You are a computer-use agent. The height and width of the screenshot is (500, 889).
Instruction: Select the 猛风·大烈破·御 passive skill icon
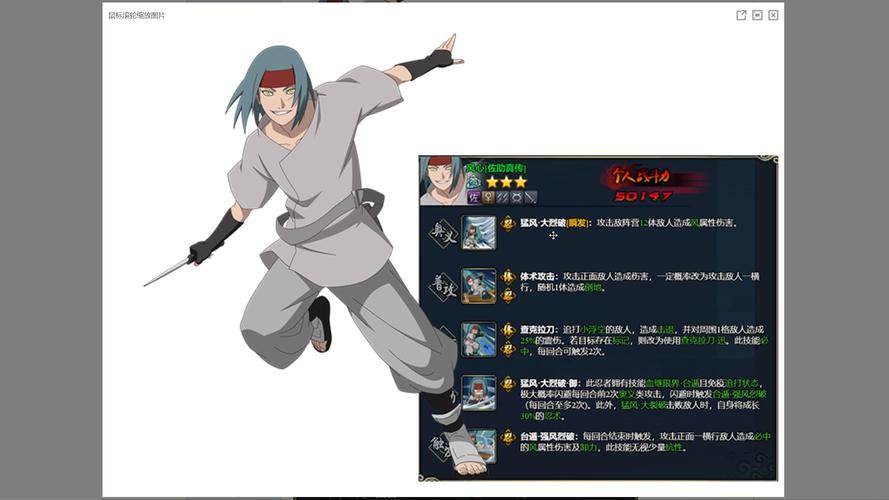coord(479,392)
